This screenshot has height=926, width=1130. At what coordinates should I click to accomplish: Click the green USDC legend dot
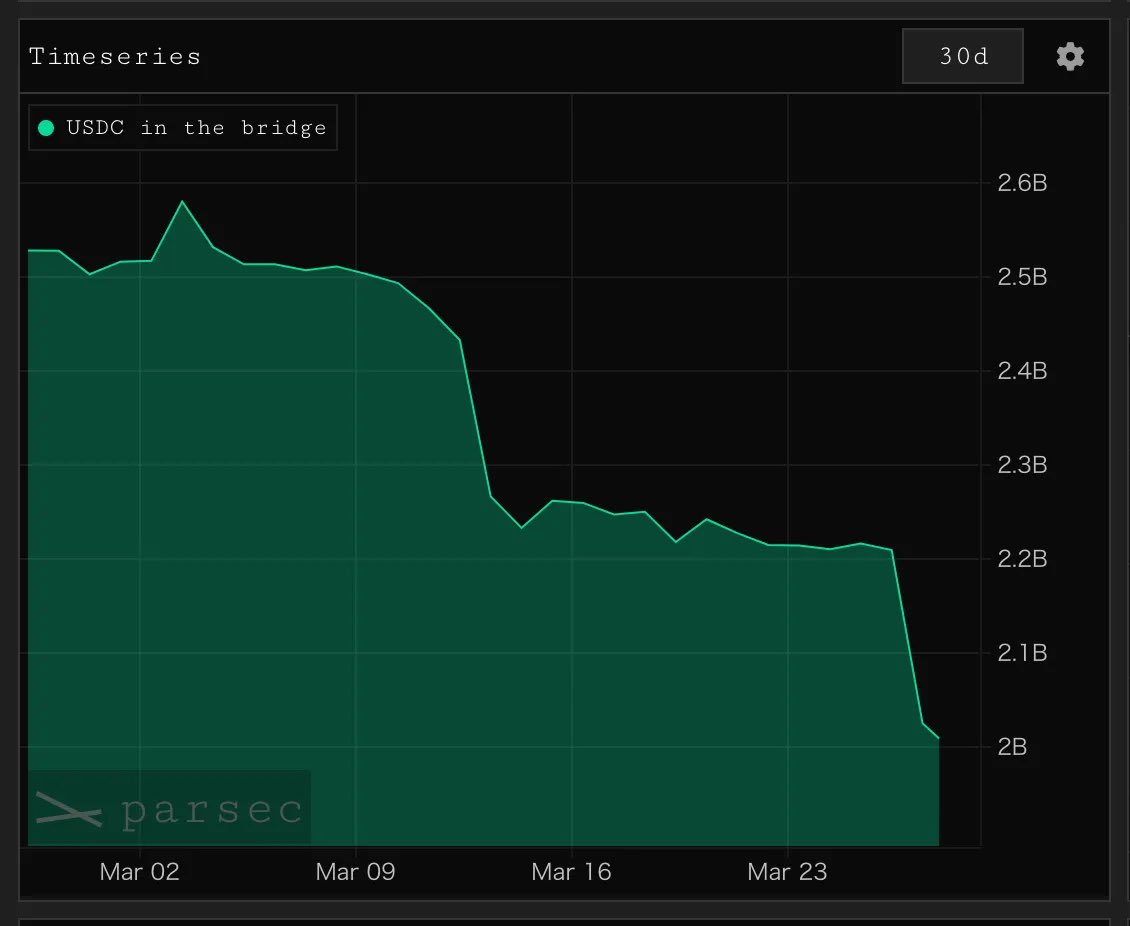click(46, 128)
